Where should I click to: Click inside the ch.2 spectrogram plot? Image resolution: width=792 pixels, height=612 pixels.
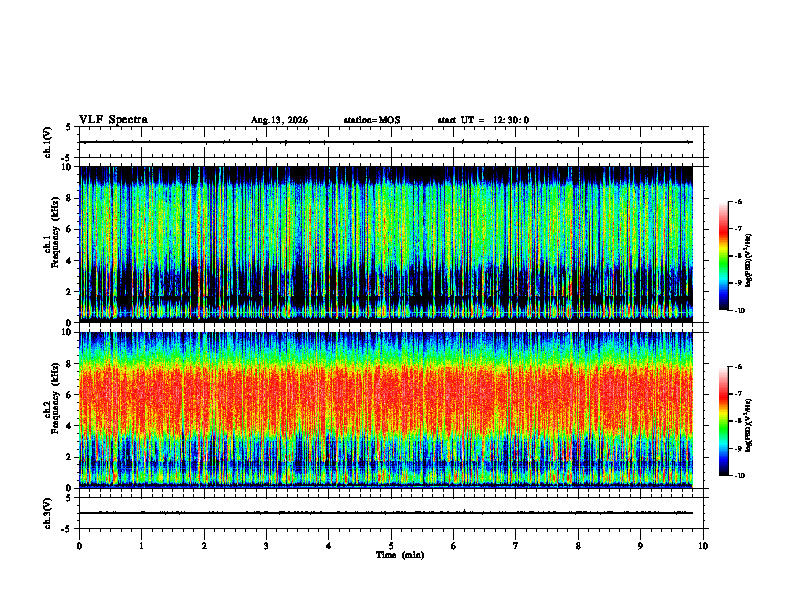[386, 410]
